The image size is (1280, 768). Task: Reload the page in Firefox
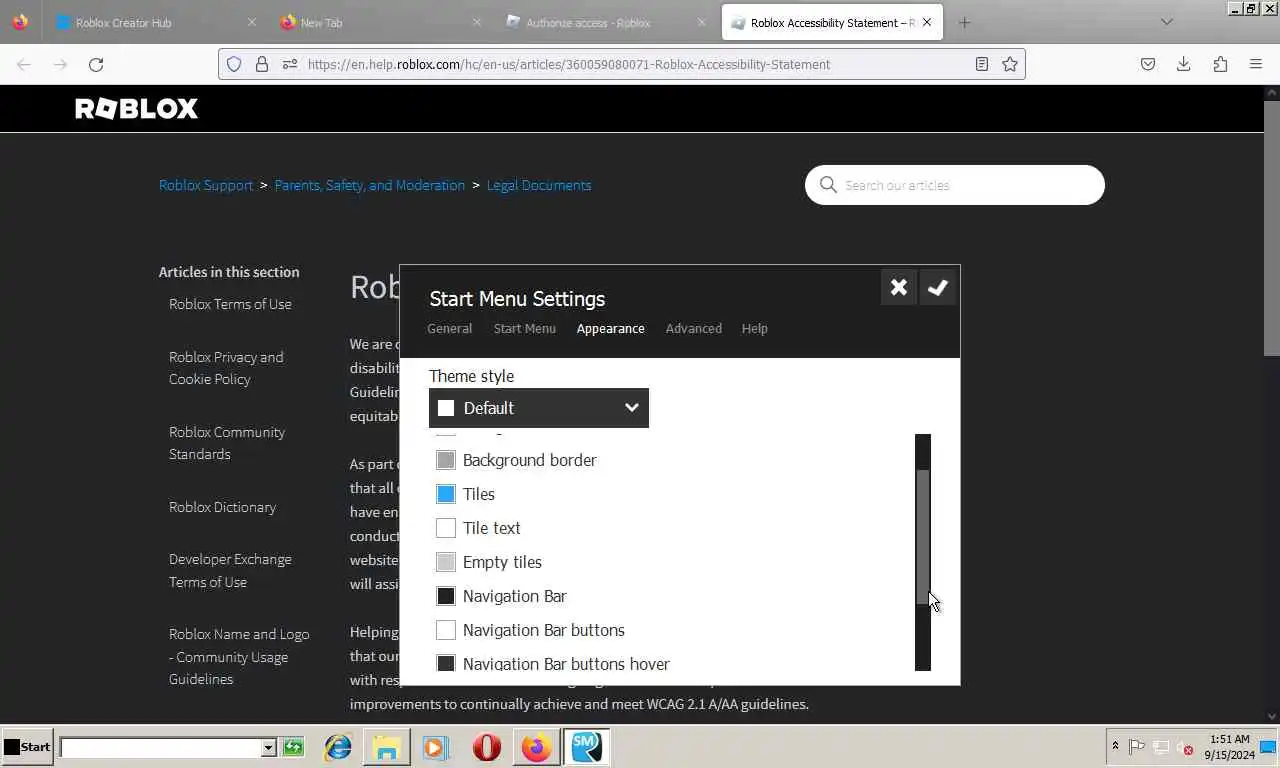(x=96, y=64)
